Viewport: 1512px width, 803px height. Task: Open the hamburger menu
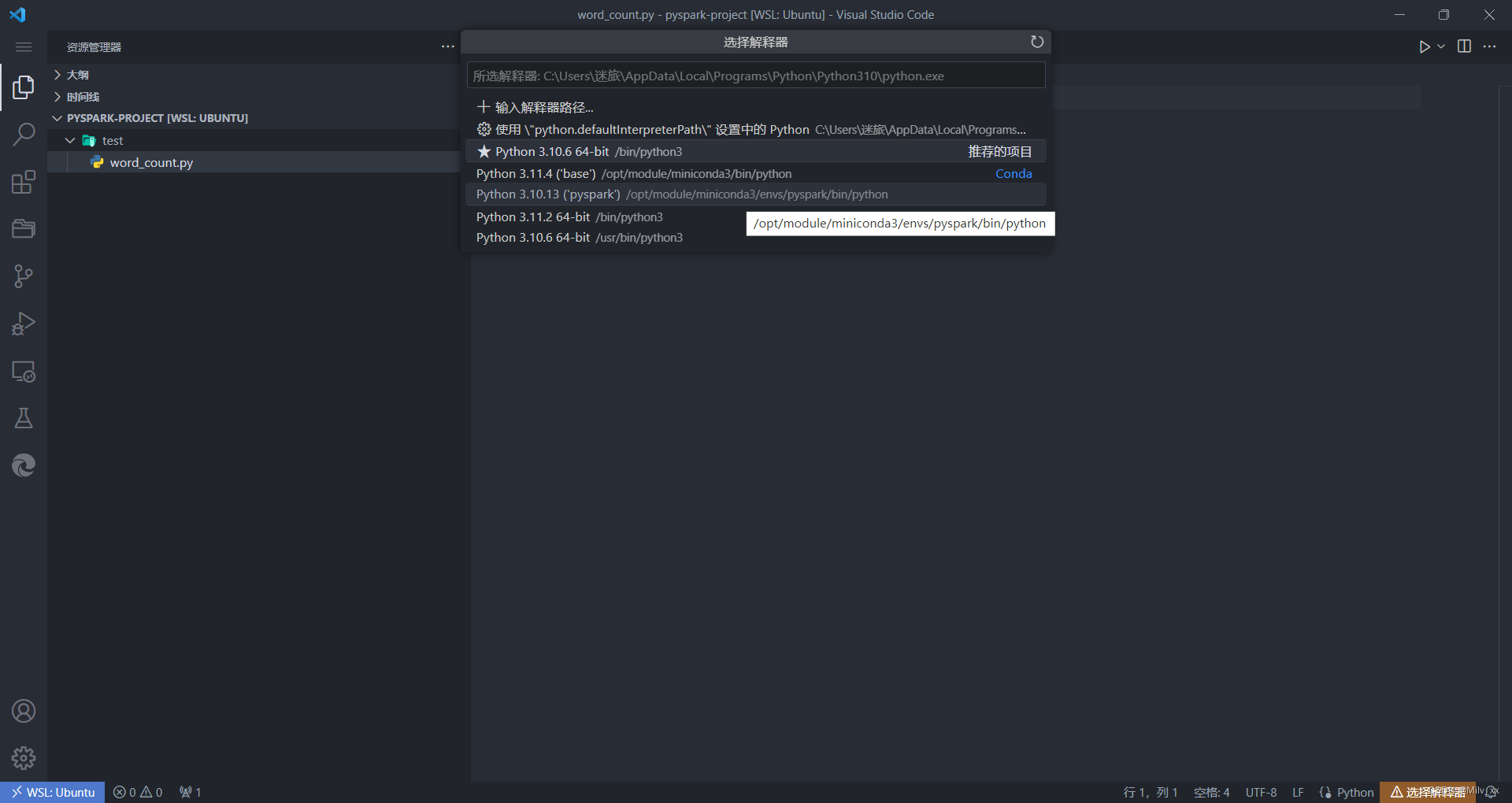pos(23,46)
